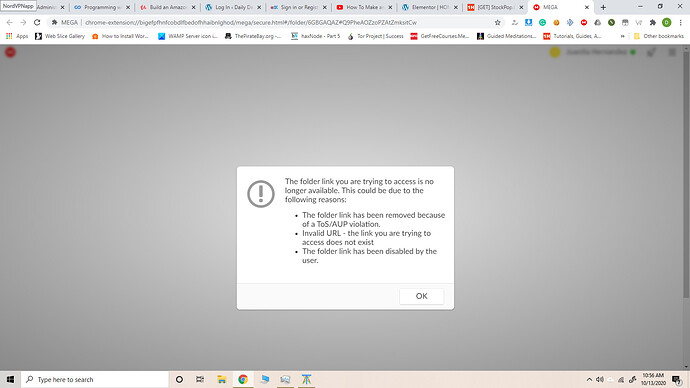Open the haxNode - Part 5 bookmark
Viewport: 690px width, 388px height.
tap(316, 36)
